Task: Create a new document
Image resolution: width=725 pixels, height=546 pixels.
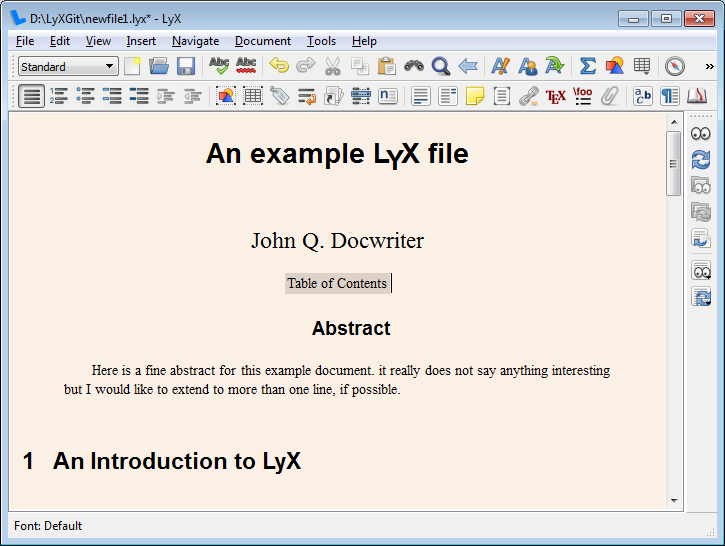Action: (x=132, y=66)
